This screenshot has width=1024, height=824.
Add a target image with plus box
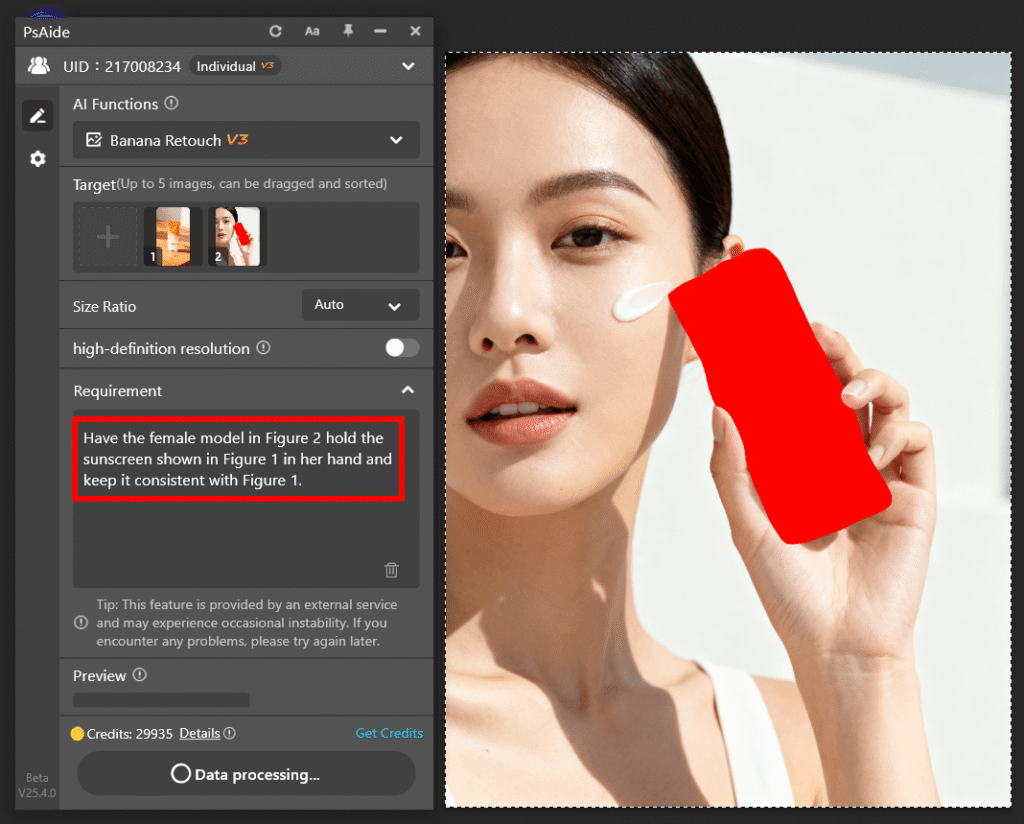(x=107, y=237)
